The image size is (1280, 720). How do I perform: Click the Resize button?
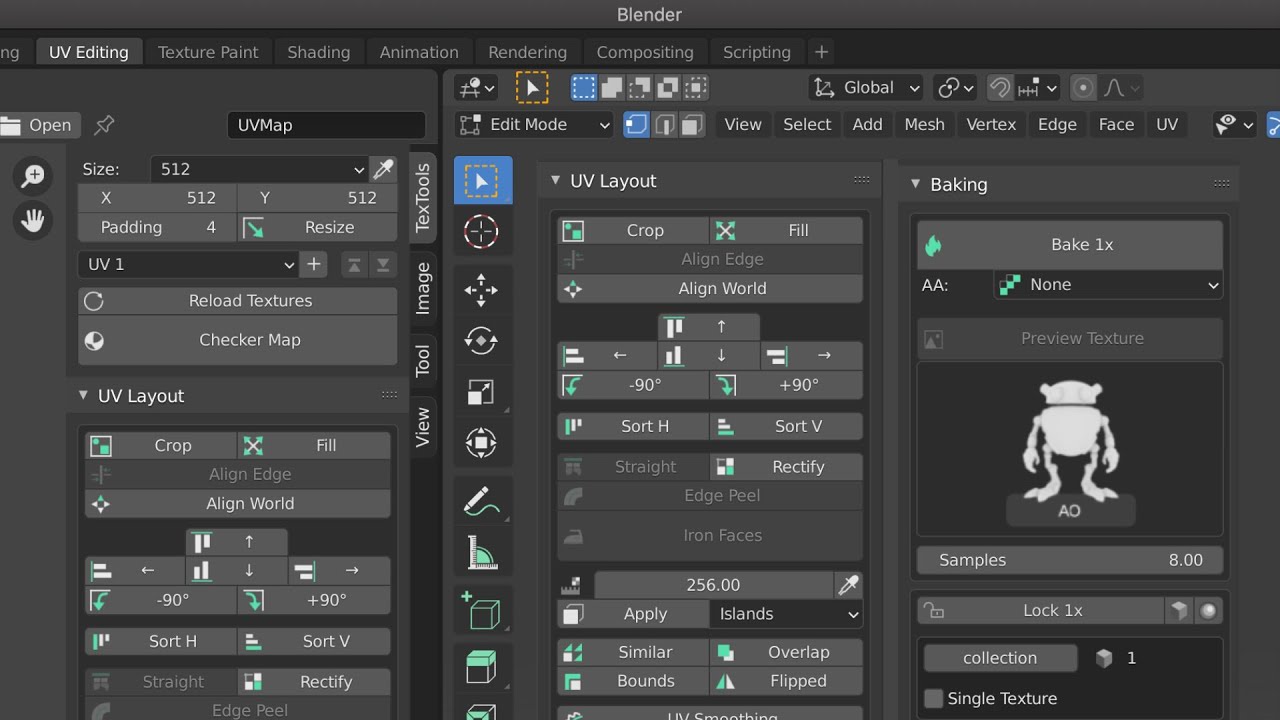(x=318, y=227)
